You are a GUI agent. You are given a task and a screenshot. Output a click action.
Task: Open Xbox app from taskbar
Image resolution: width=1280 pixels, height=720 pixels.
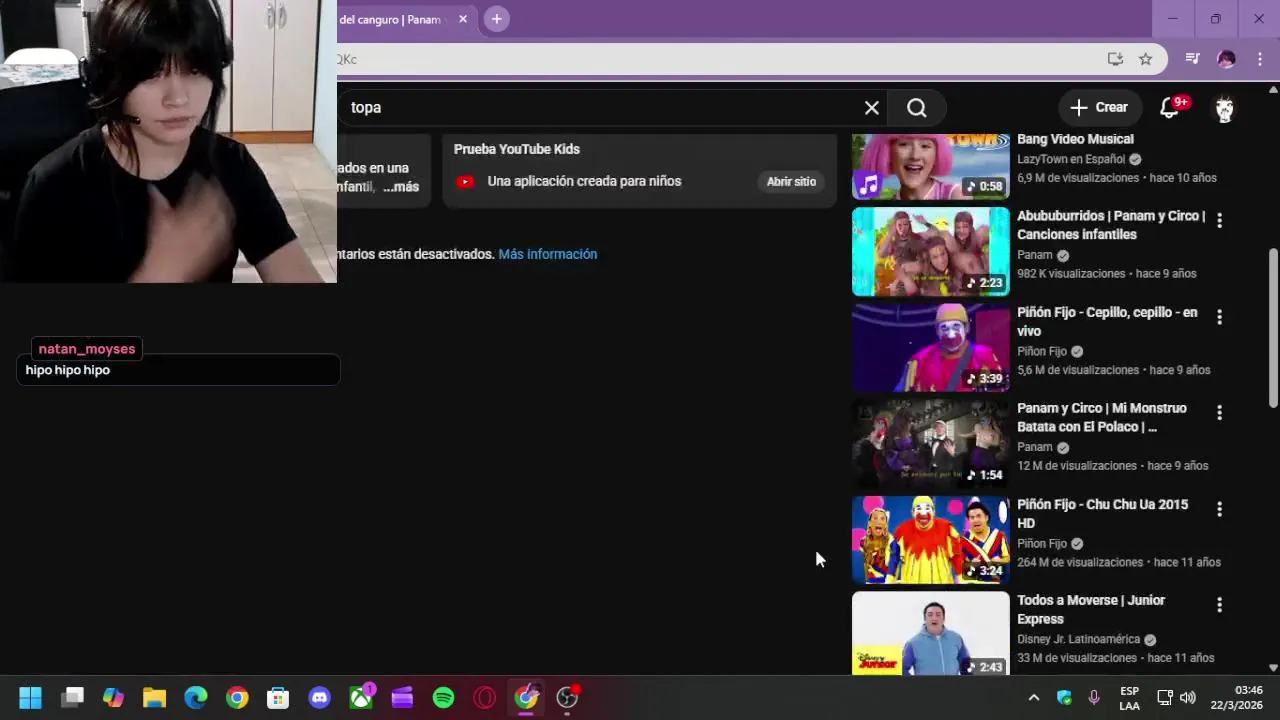pyautogui.click(x=361, y=698)
